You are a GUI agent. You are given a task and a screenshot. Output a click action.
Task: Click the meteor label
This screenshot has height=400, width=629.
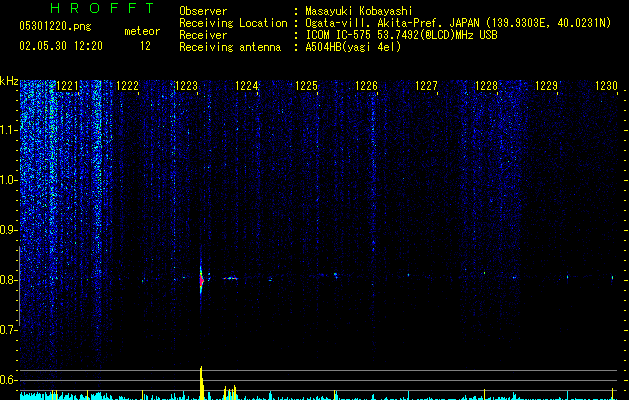pos(142,31)
